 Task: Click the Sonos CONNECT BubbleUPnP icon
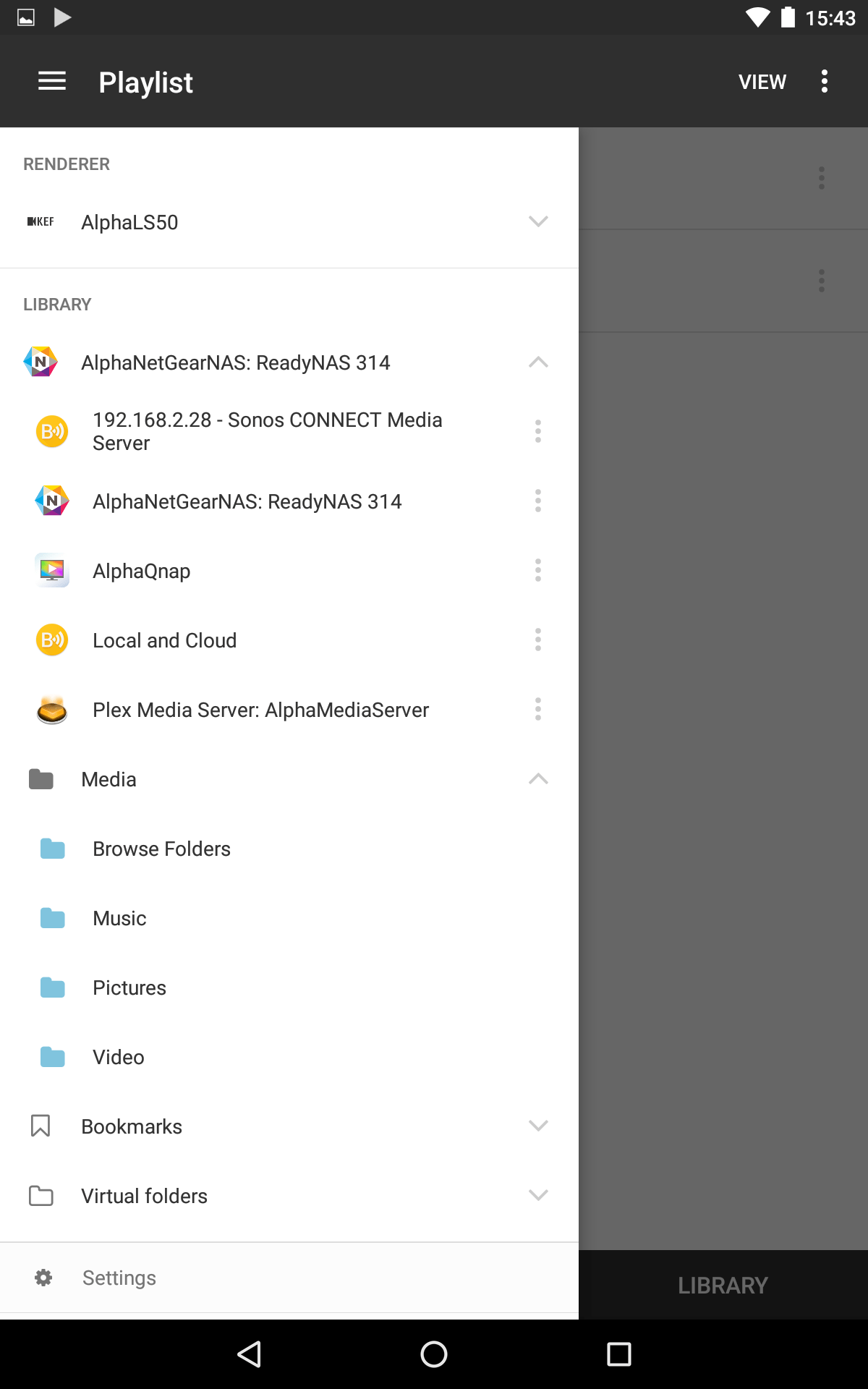click(52, 431)
